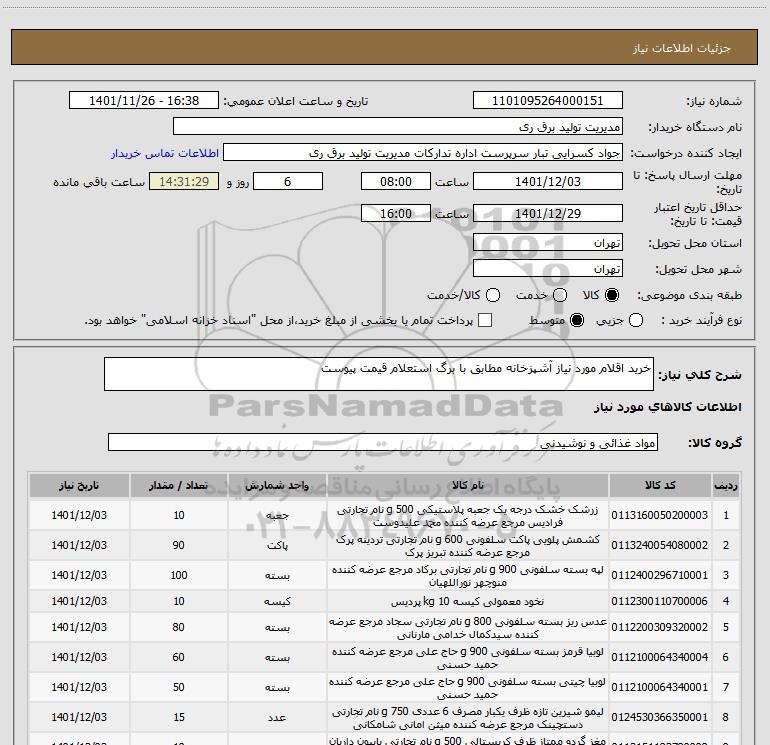Click the کد کالا column header
Screen dimensions: 770x745
coord(660,486)
